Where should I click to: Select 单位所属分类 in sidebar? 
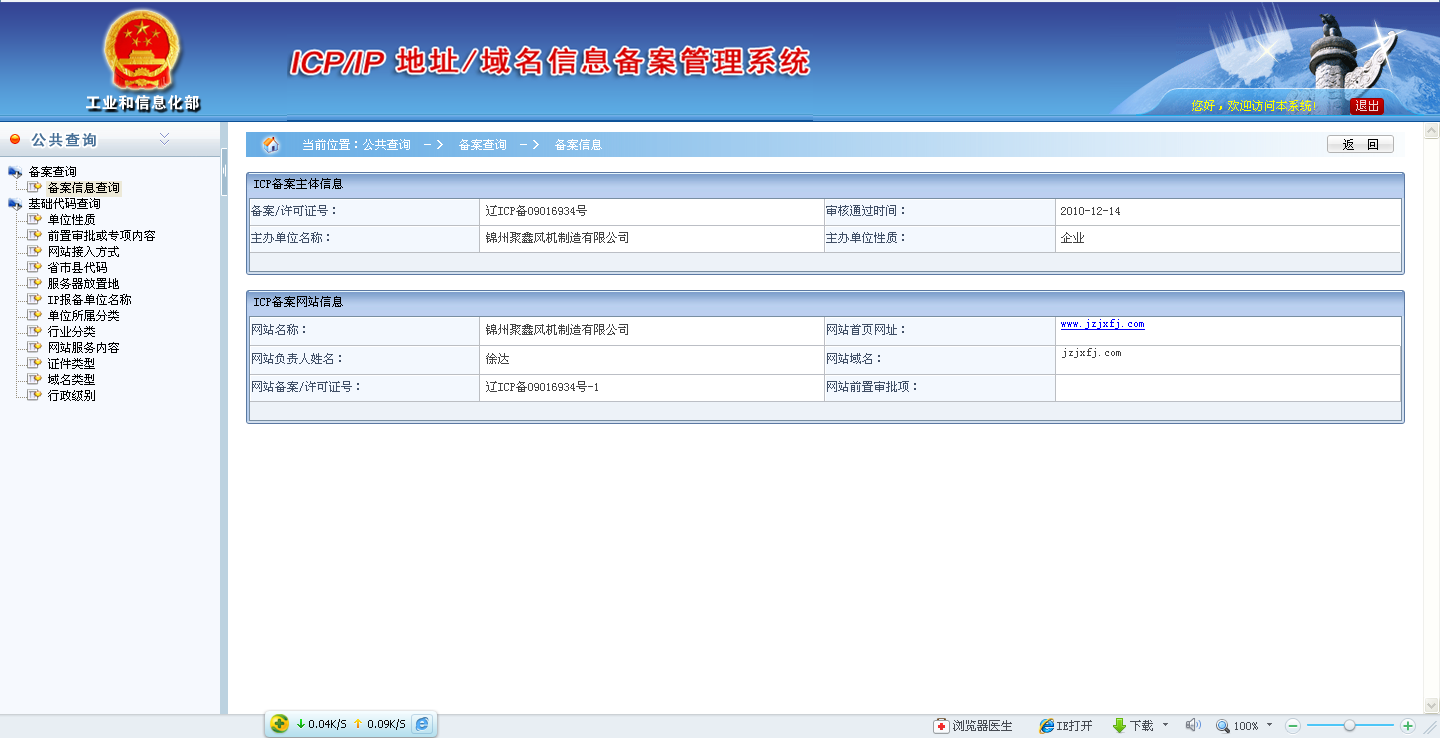pos(84,316)
